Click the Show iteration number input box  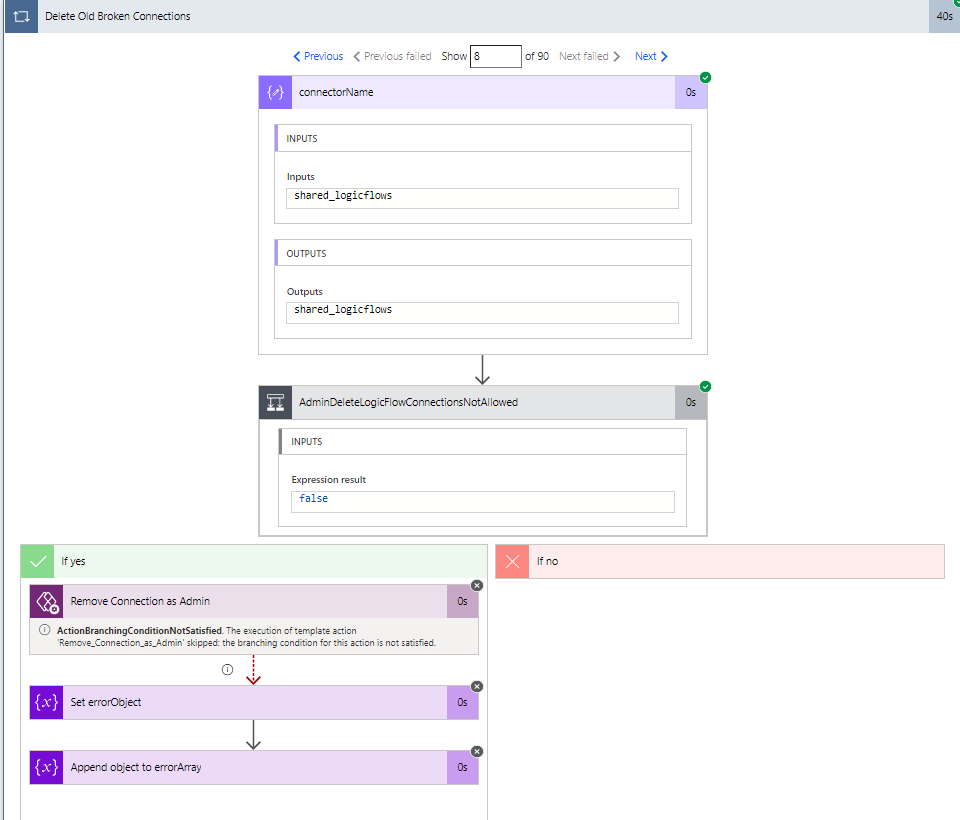pos(497,56)
